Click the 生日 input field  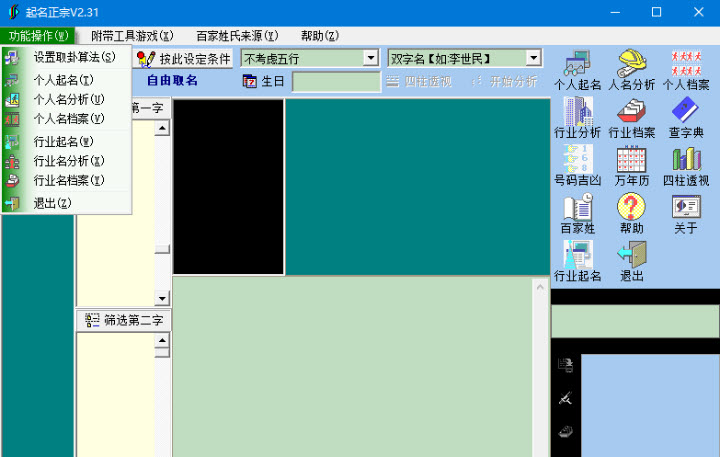(x=336, y=82)
